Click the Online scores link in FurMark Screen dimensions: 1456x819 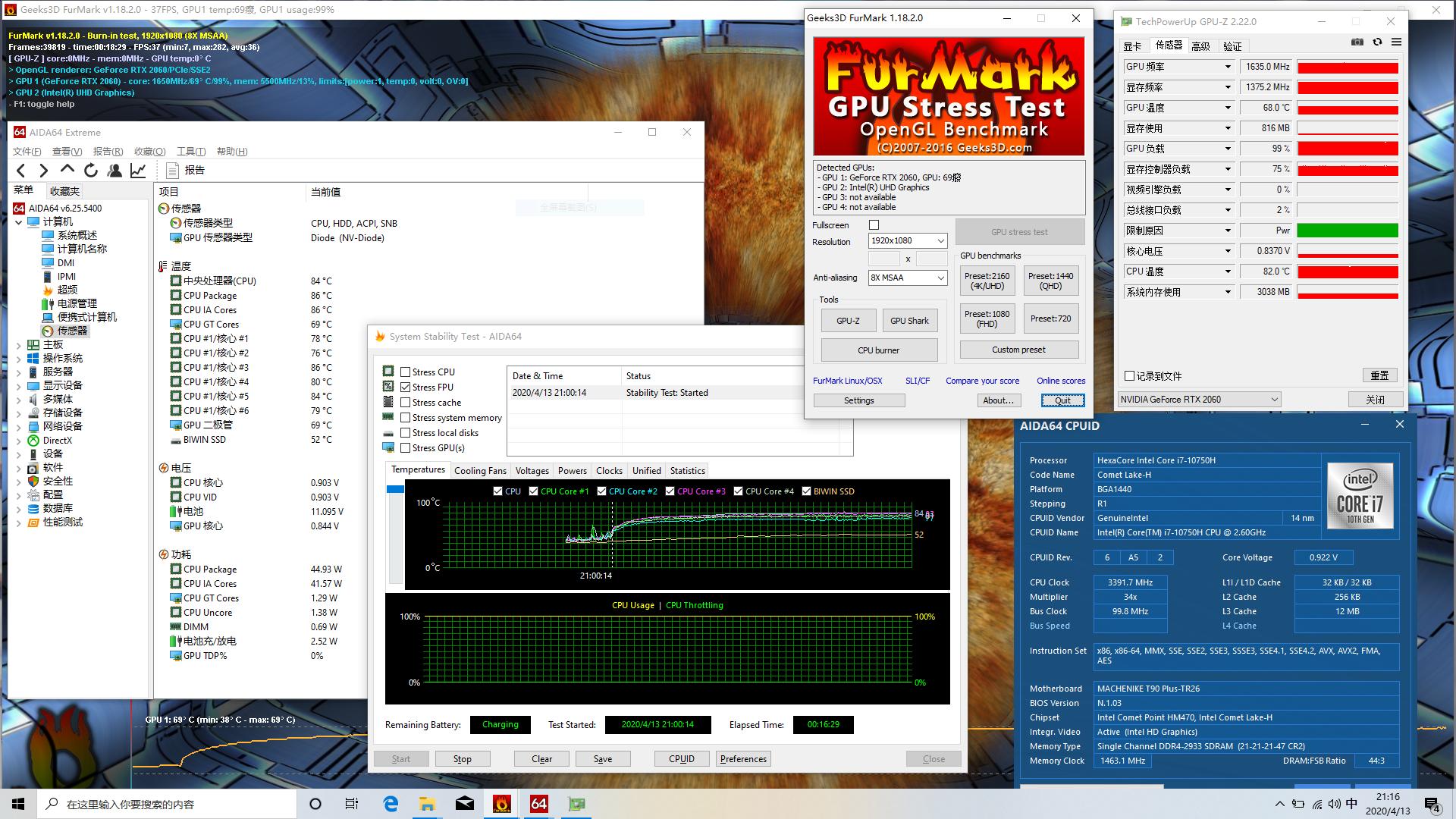point(1060,381)
